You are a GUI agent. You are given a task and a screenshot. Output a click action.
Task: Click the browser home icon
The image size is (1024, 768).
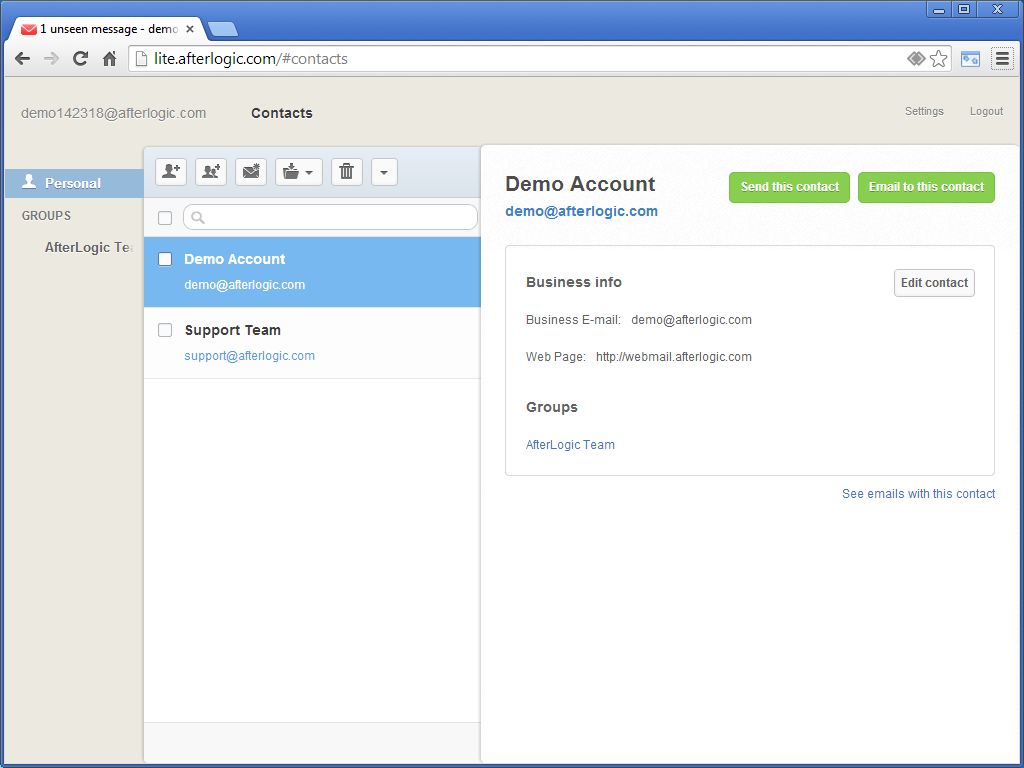point(110,59)
